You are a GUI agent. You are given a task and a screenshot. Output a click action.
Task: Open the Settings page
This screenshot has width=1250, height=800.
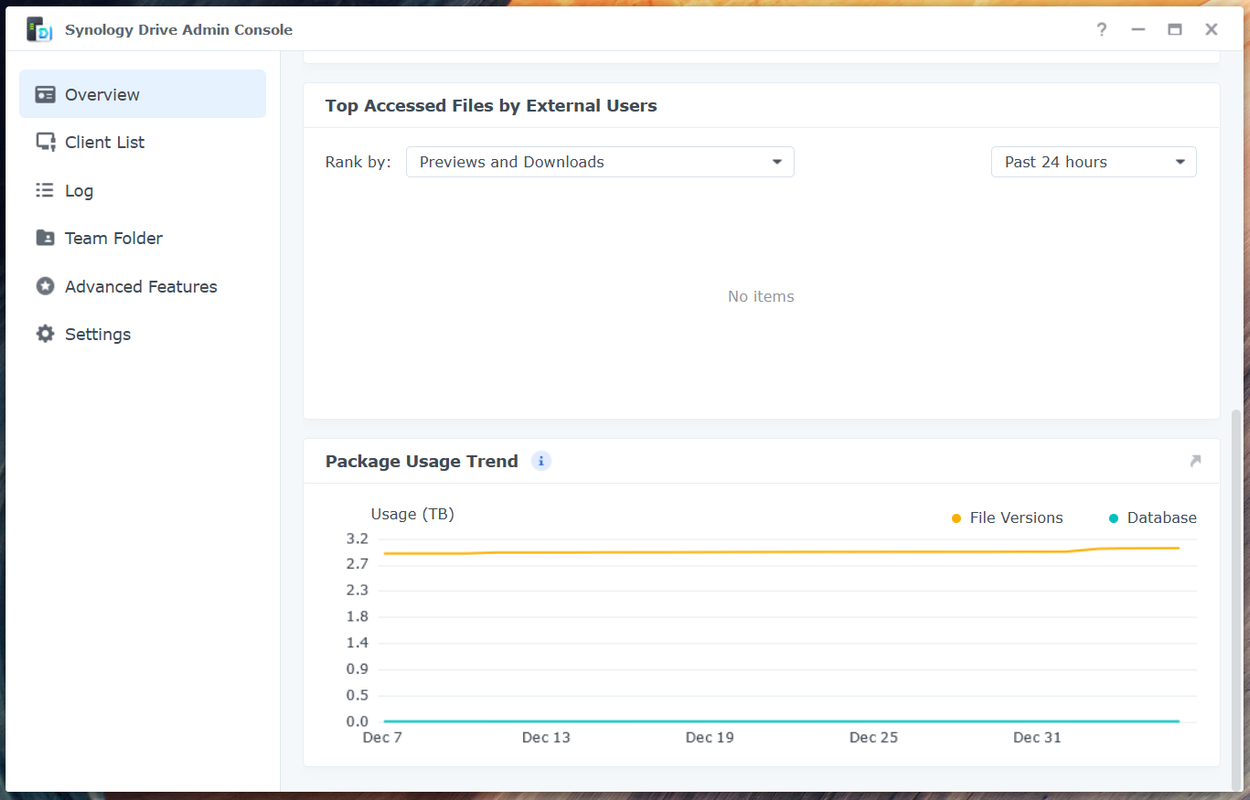pyautogui.click(x=143, y=334)
